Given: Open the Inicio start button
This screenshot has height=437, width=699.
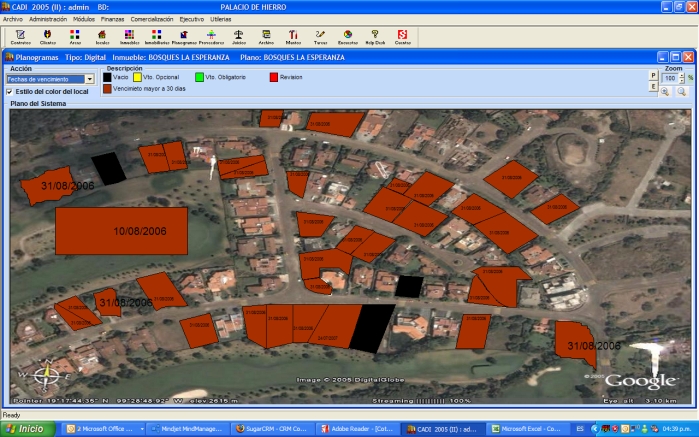Looking at the screenshot, I should pyautogui.click(x=27, y=428).
